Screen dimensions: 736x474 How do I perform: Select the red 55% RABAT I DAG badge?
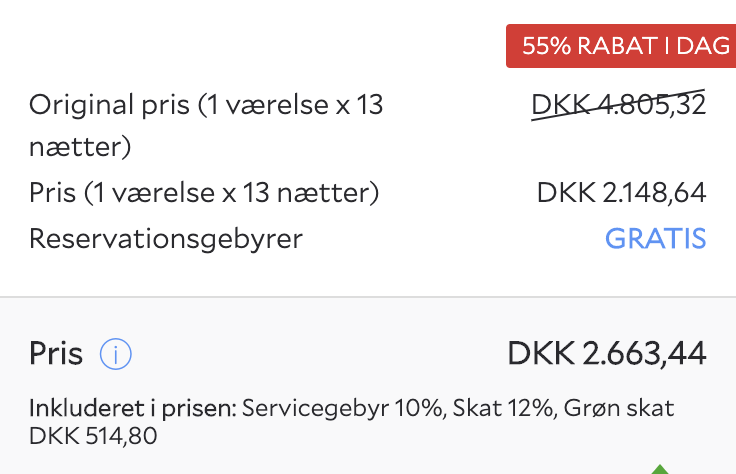621,46
